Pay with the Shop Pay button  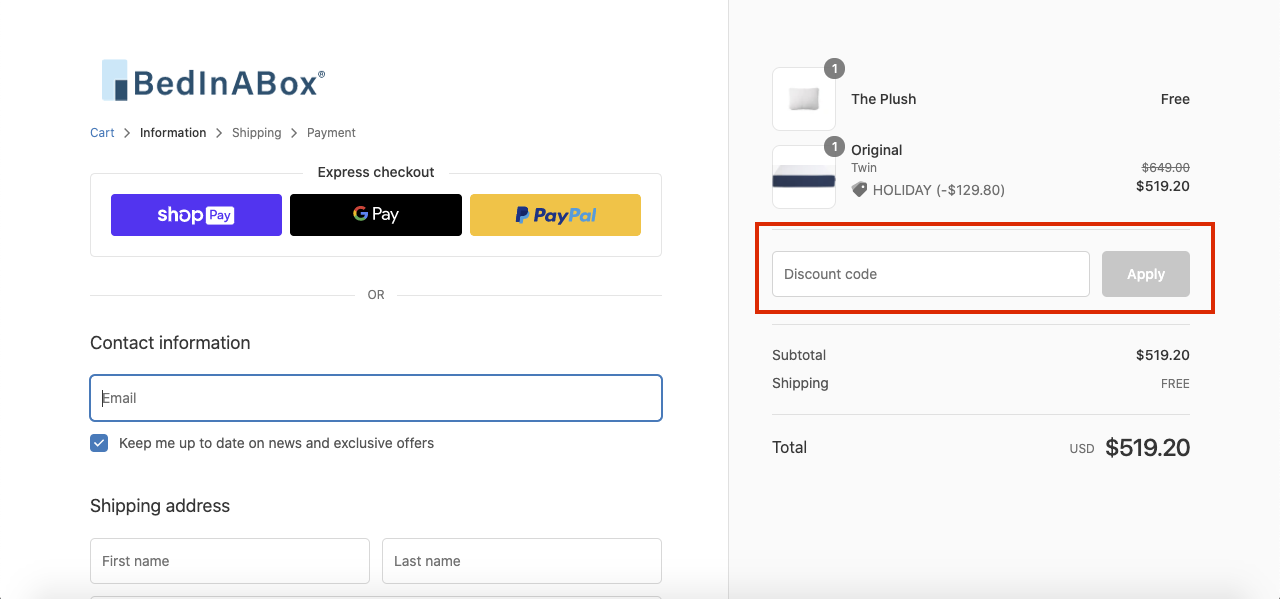(196, 215)
